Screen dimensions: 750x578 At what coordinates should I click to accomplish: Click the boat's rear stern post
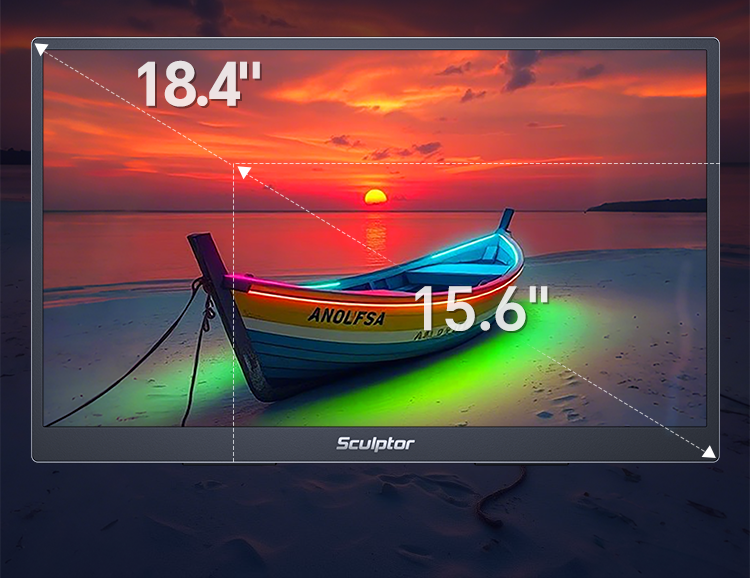506,220
